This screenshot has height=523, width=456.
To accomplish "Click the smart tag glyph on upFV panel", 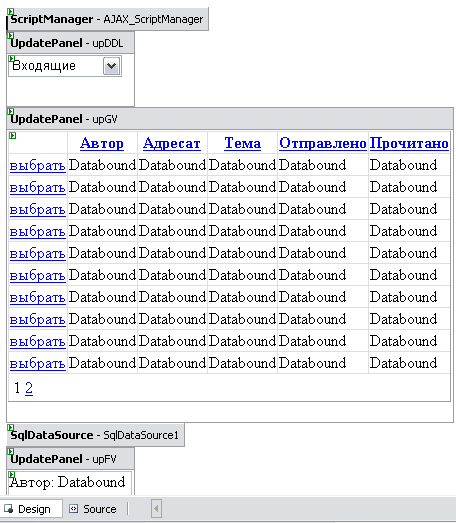I will click(11, 452).
